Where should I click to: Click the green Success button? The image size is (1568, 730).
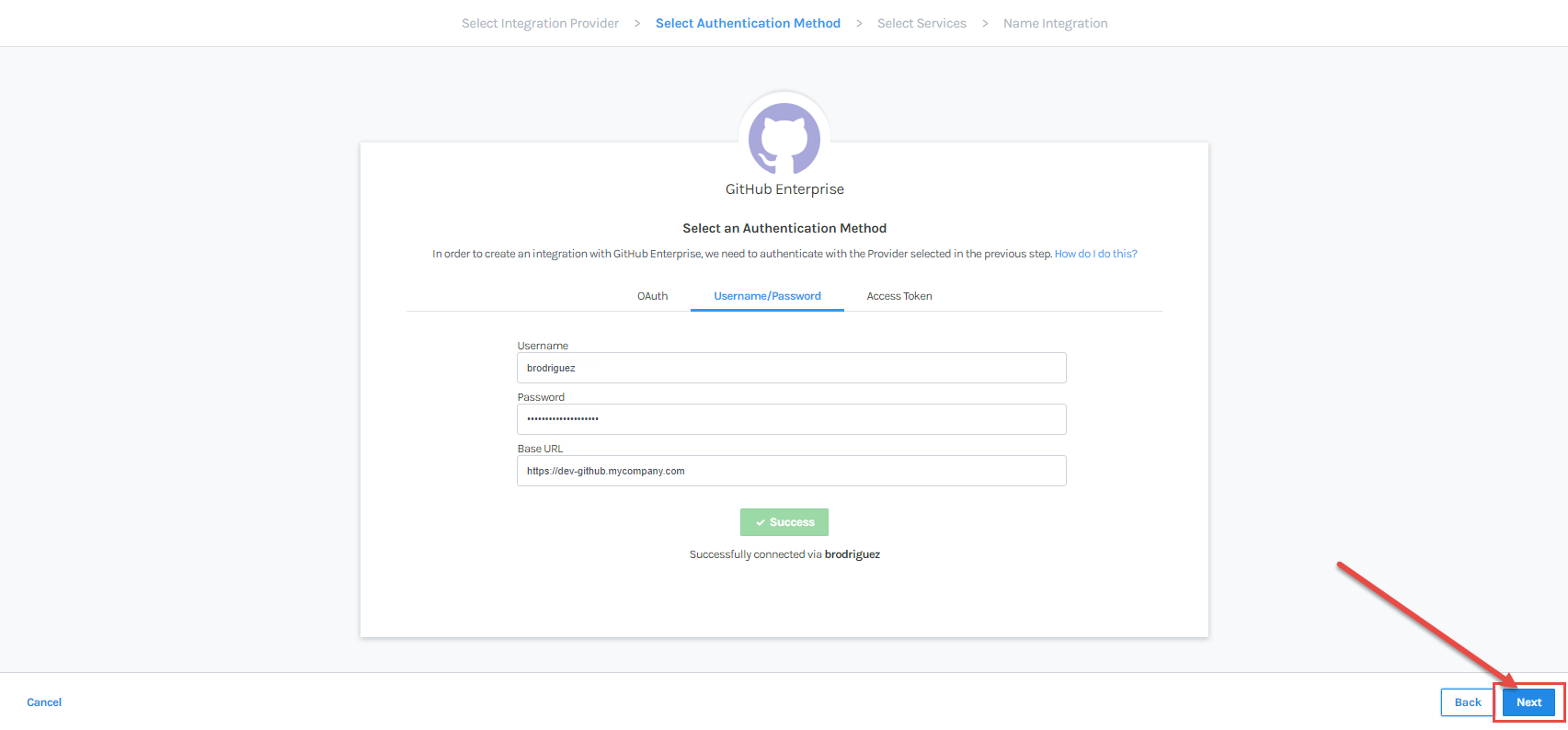coord(784,522)
